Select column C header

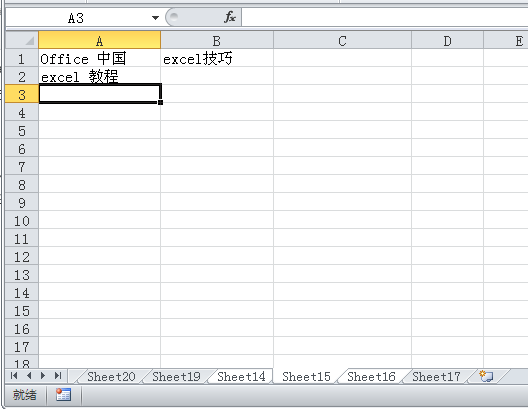click(x=342, y=40)
